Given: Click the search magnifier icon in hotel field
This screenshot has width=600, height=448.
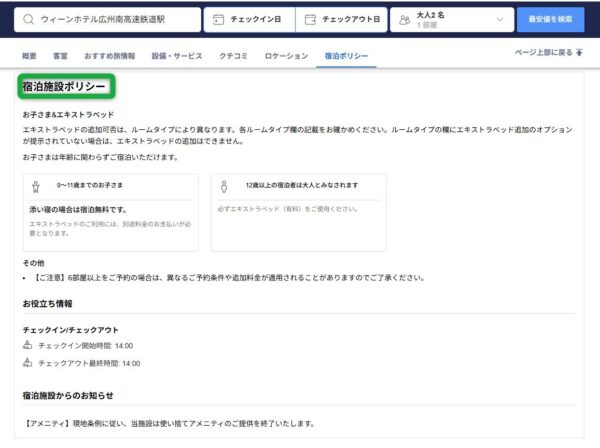Looking at the screenshot, I should click(27, 20).
